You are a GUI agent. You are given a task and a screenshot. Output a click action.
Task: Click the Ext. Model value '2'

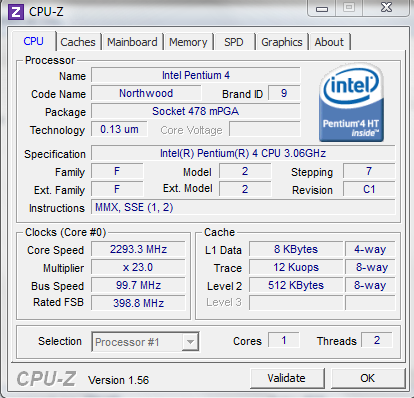245,189
